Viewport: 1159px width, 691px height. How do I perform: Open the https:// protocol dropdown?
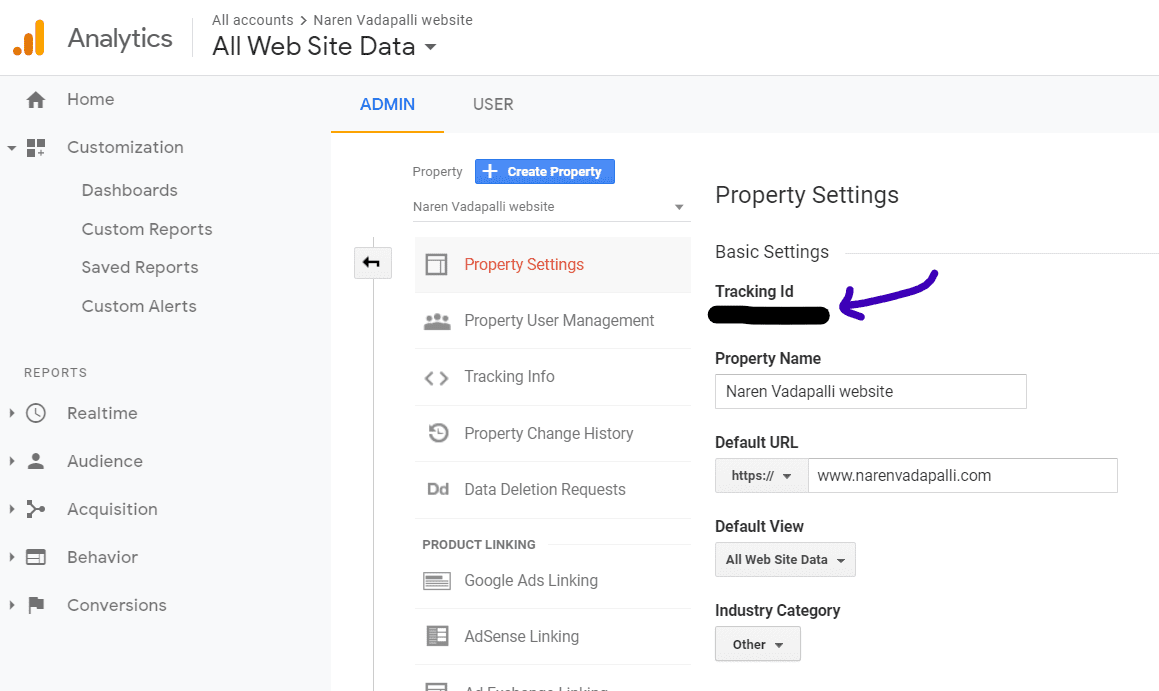(x=761, y=476)
